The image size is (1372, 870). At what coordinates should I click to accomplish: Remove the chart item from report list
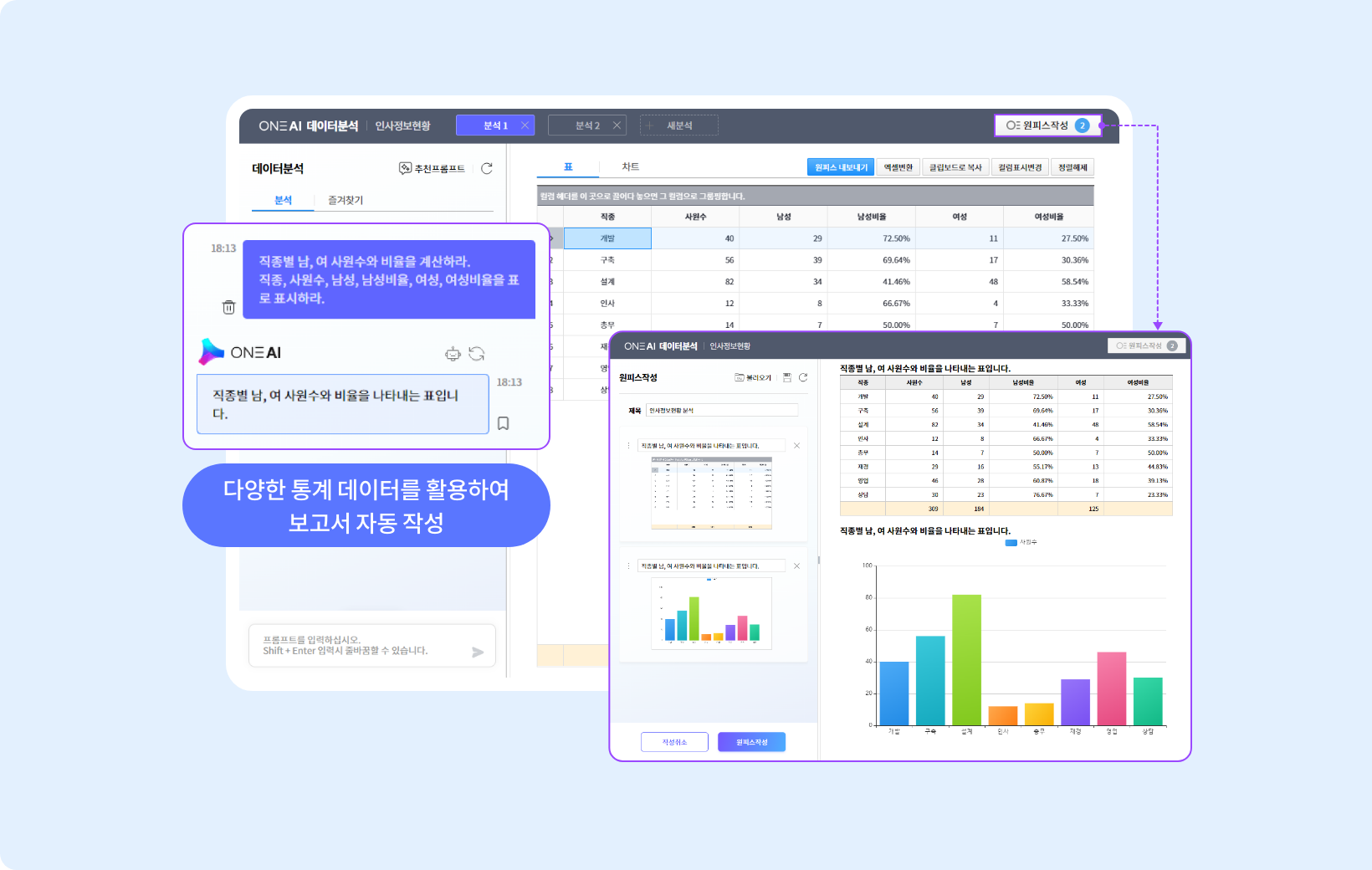[x=796, y=566]
